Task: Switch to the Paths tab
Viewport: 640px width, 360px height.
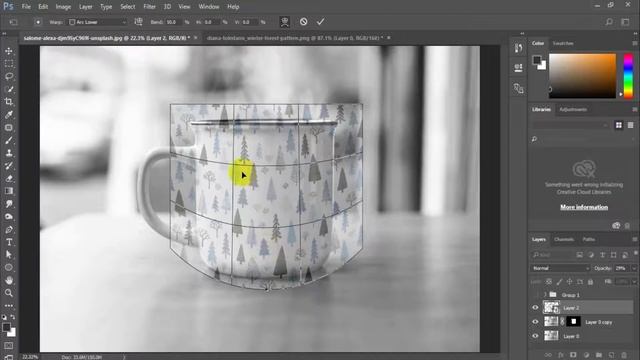Action: (589, 240)
